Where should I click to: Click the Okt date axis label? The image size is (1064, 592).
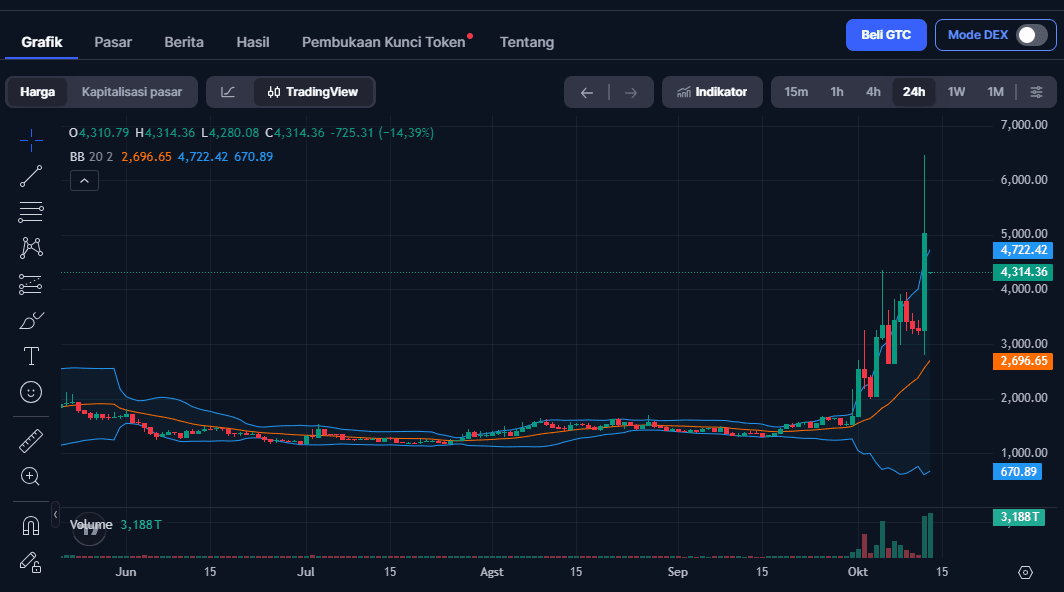(858, 572)
